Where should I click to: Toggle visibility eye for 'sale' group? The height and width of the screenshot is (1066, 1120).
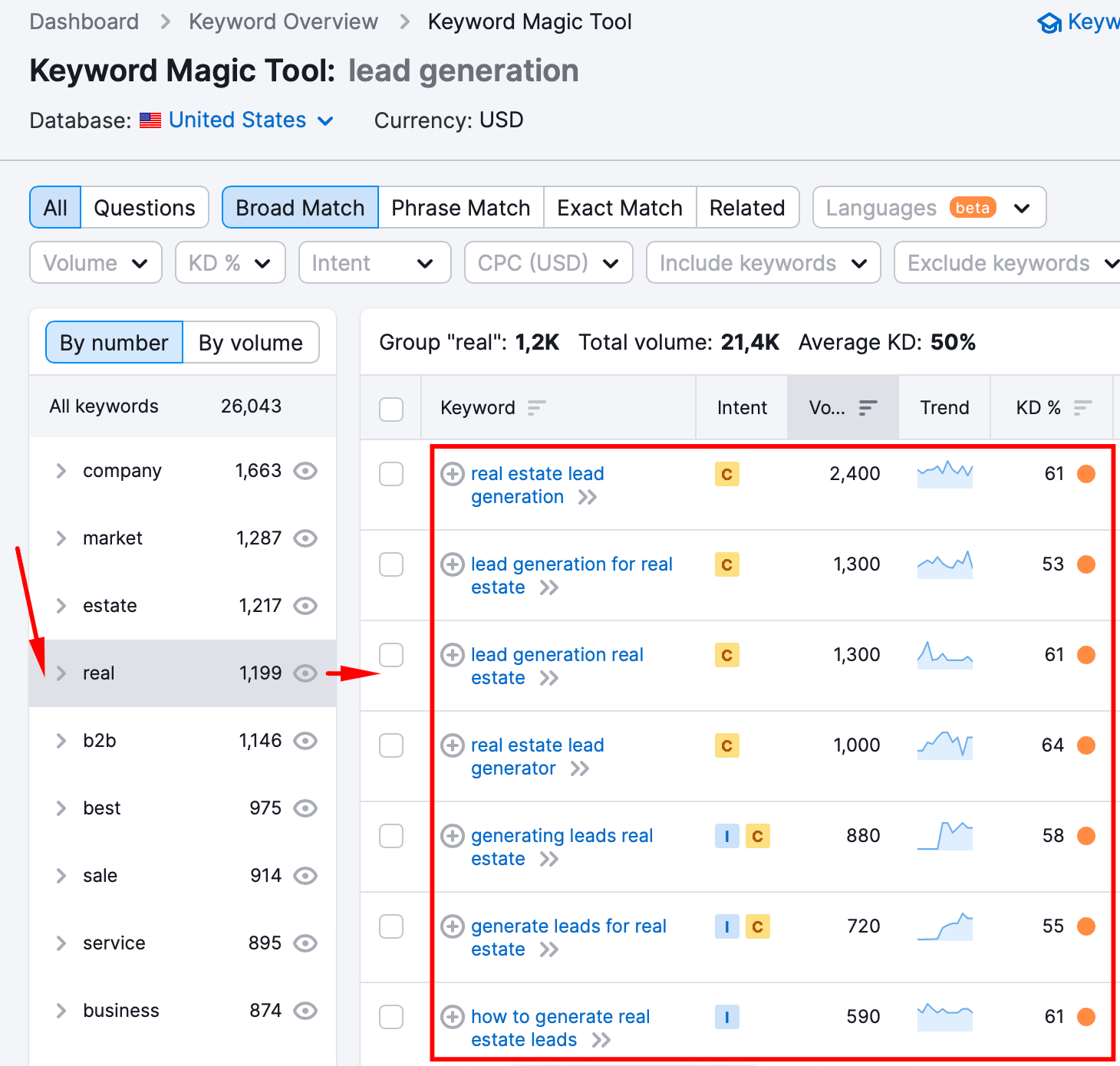[x=305, y=876]
